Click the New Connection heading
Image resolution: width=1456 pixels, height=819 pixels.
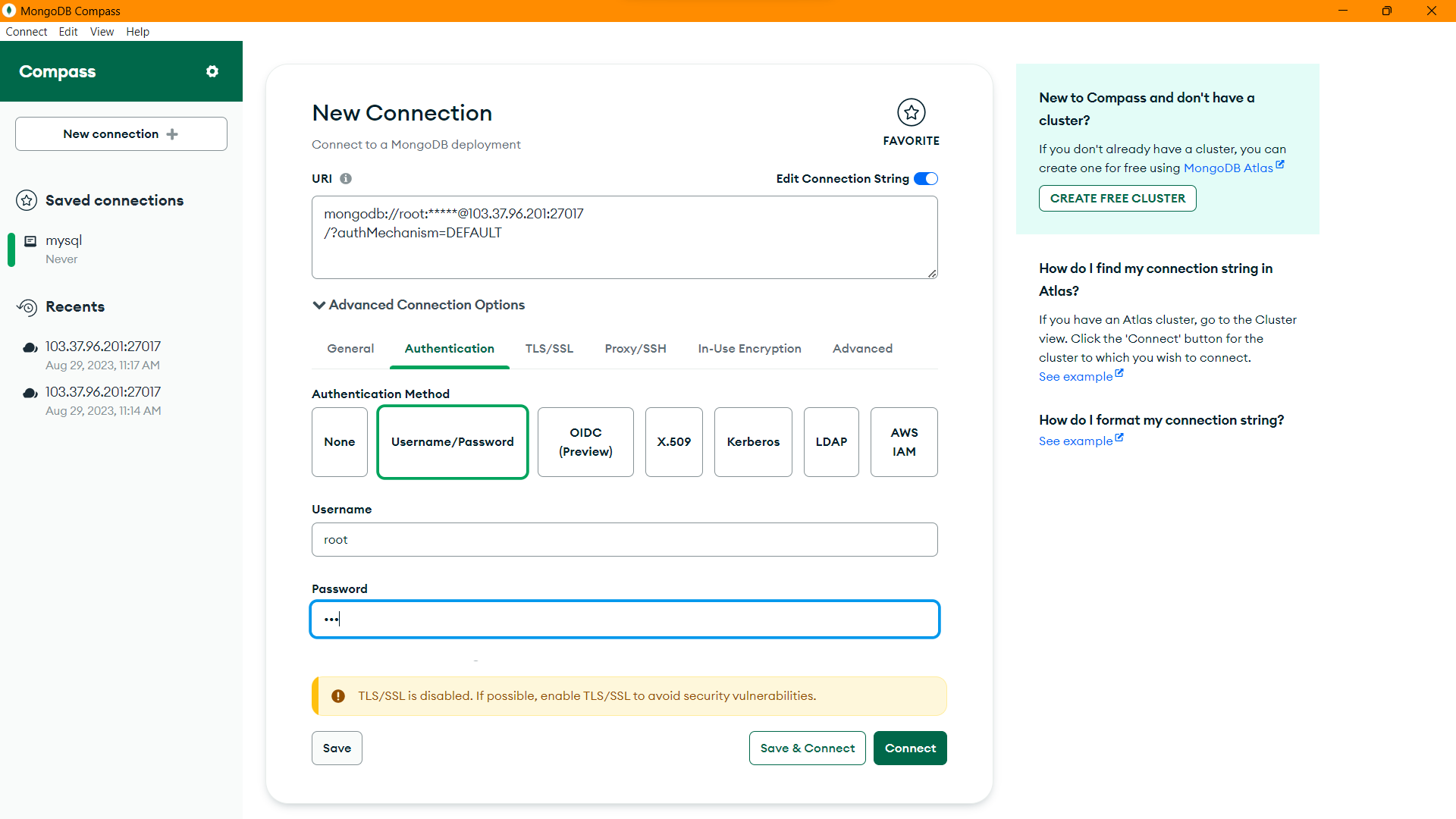402,113
